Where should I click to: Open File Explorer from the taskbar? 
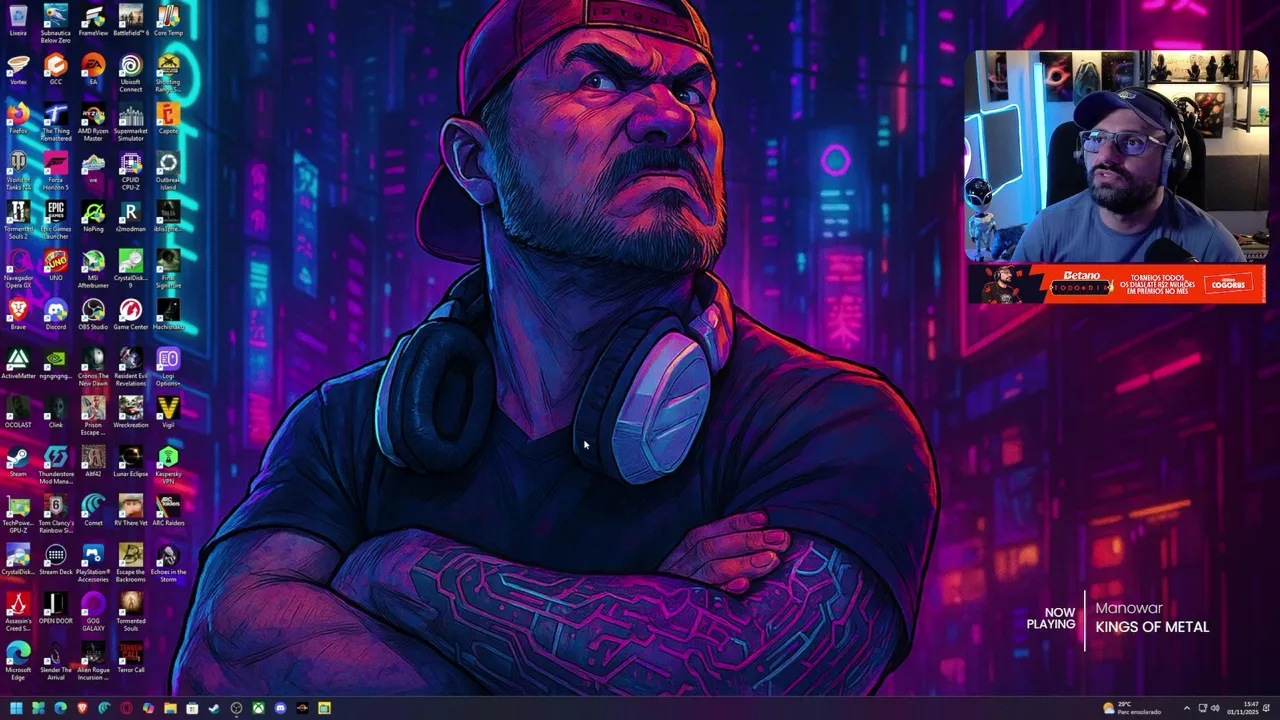[170, 708]
